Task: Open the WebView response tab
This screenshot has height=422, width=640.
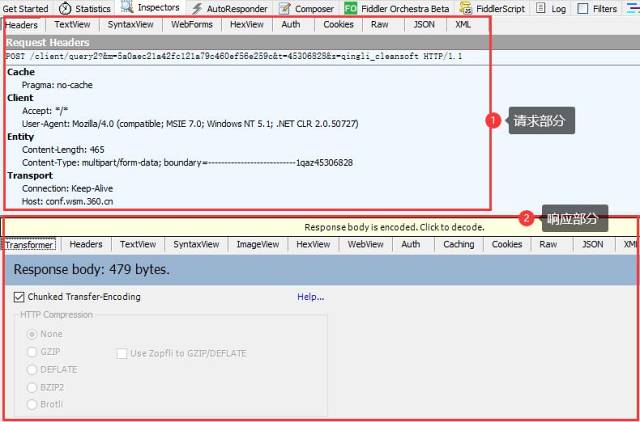Action: [x=366, y=244]
